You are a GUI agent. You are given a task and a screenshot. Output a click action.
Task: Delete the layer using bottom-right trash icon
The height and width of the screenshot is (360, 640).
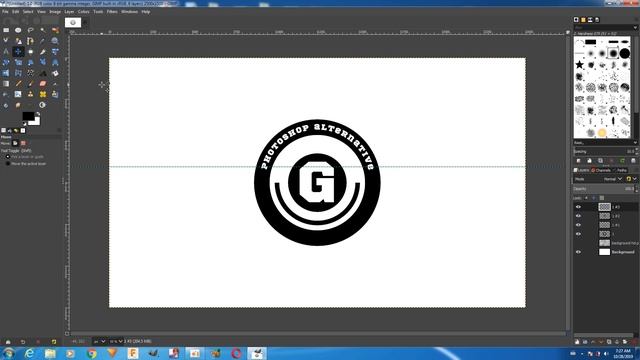634,342
